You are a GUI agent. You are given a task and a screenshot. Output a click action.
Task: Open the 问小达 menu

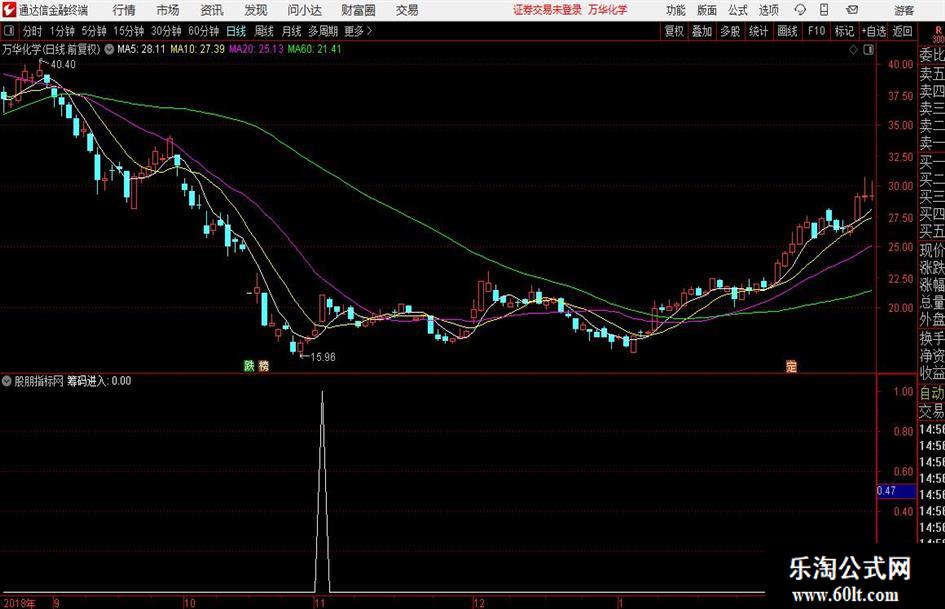304,10
